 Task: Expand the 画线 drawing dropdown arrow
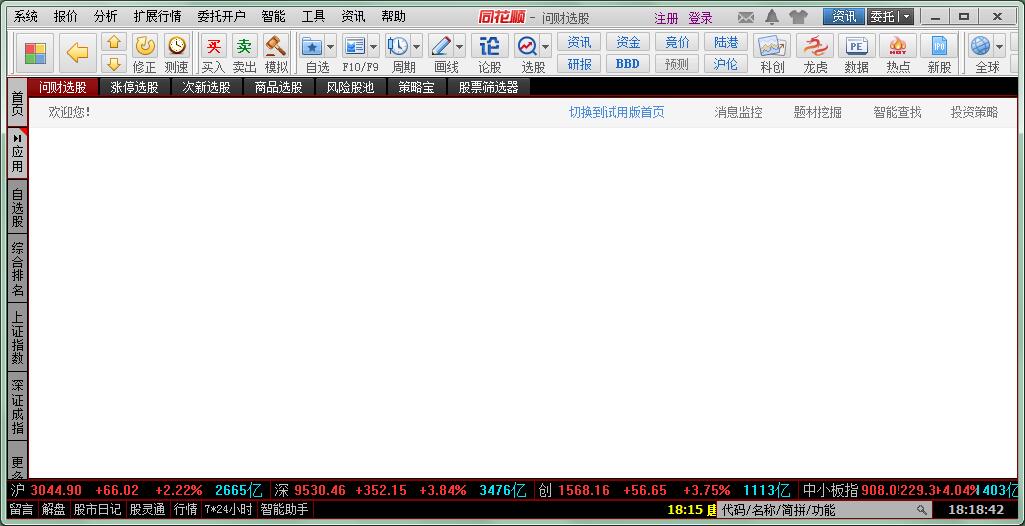[460, 47]
